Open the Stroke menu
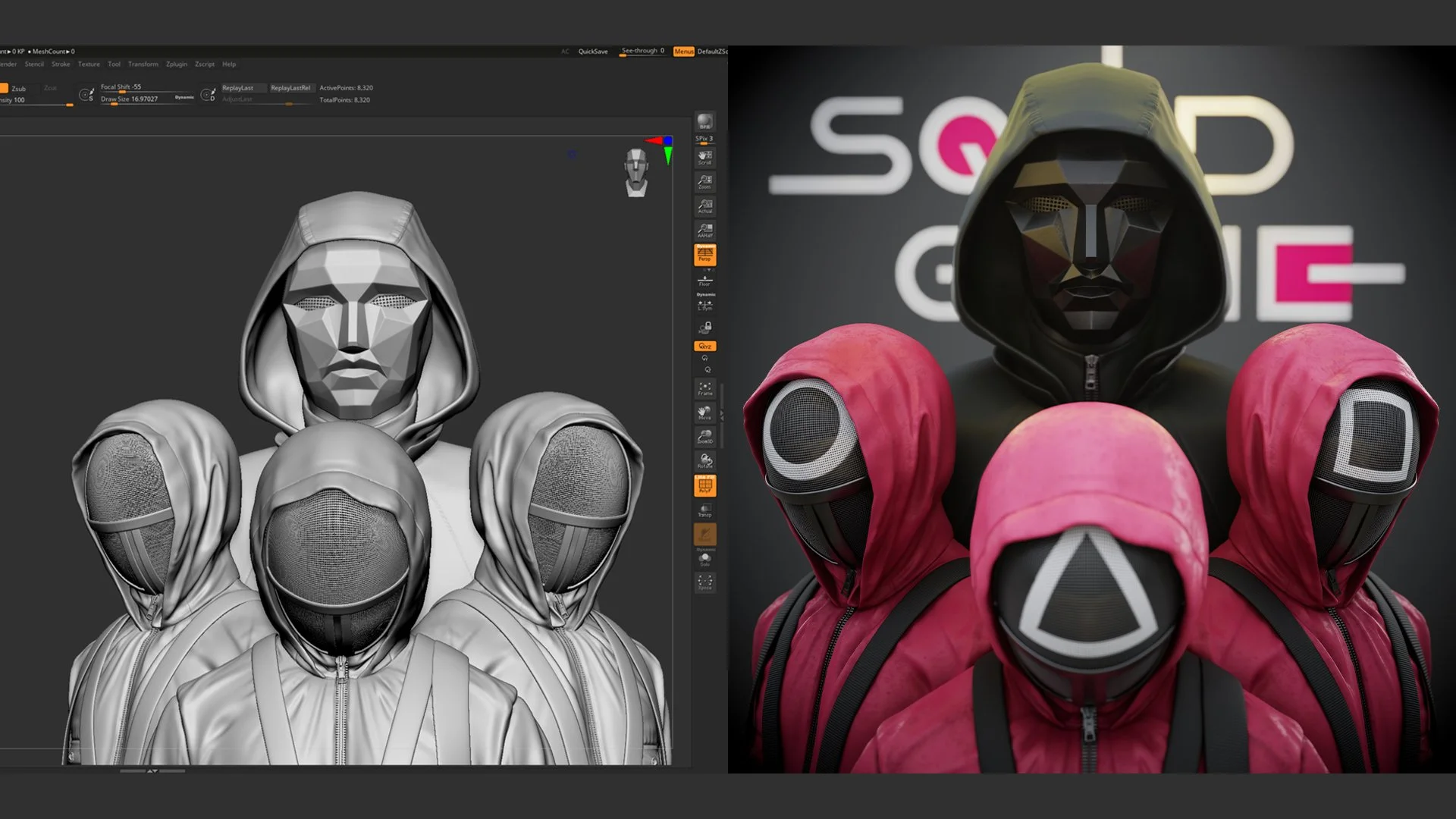The image size is (1456, 819). coord(61,64)
